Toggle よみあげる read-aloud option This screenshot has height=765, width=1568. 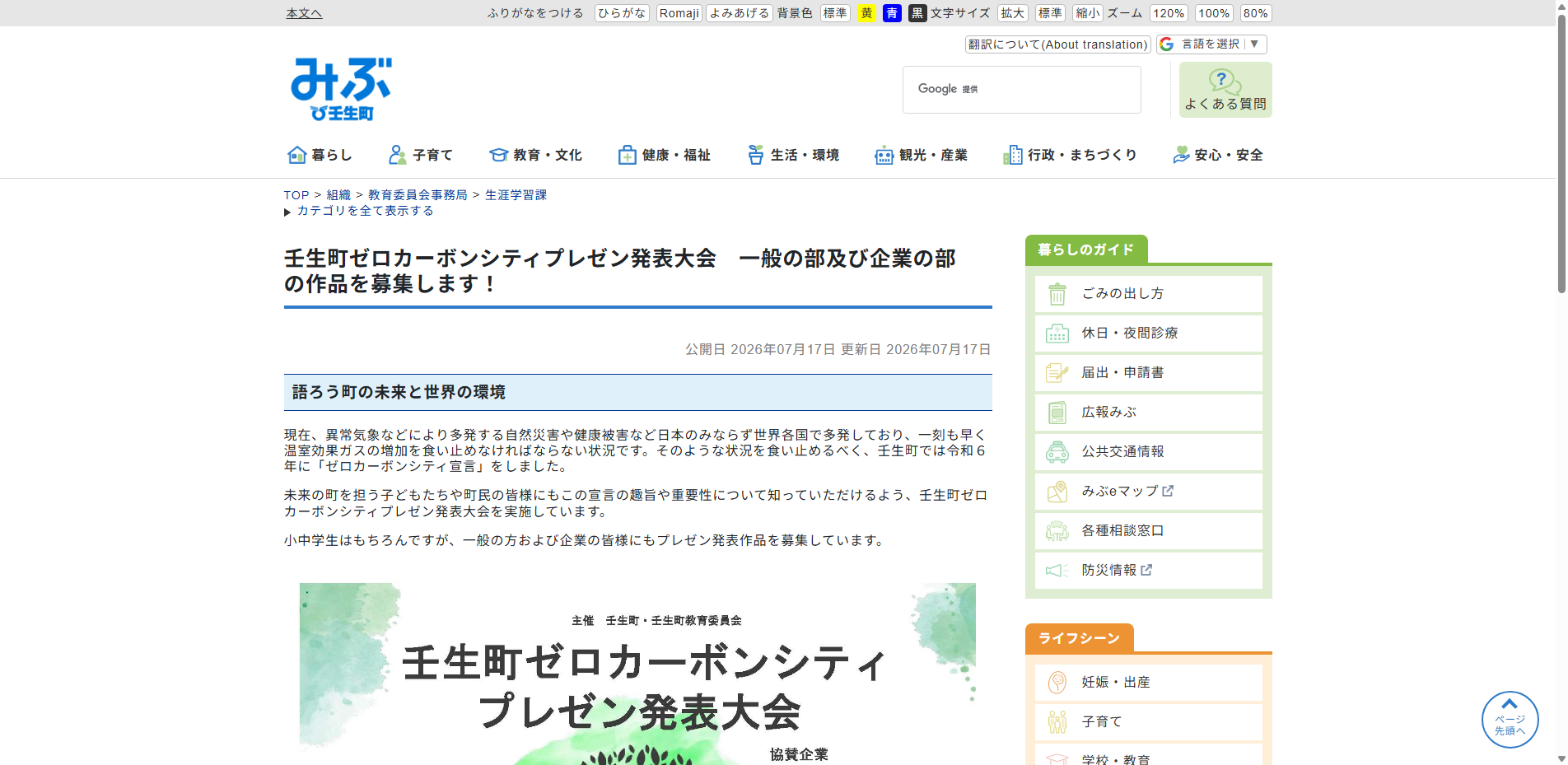tap(740, 13)
